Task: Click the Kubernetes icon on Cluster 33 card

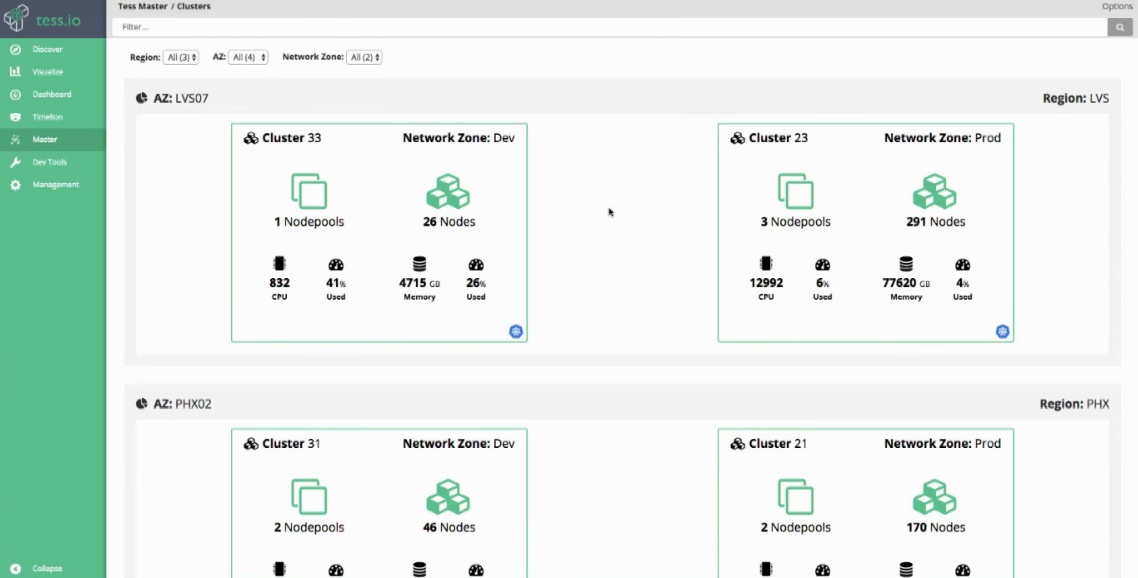Action: pyautogui.click(x=516, y=331)
